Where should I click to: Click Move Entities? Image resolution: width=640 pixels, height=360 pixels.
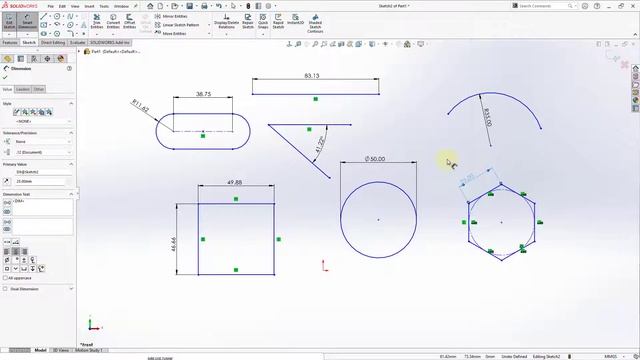171,33
